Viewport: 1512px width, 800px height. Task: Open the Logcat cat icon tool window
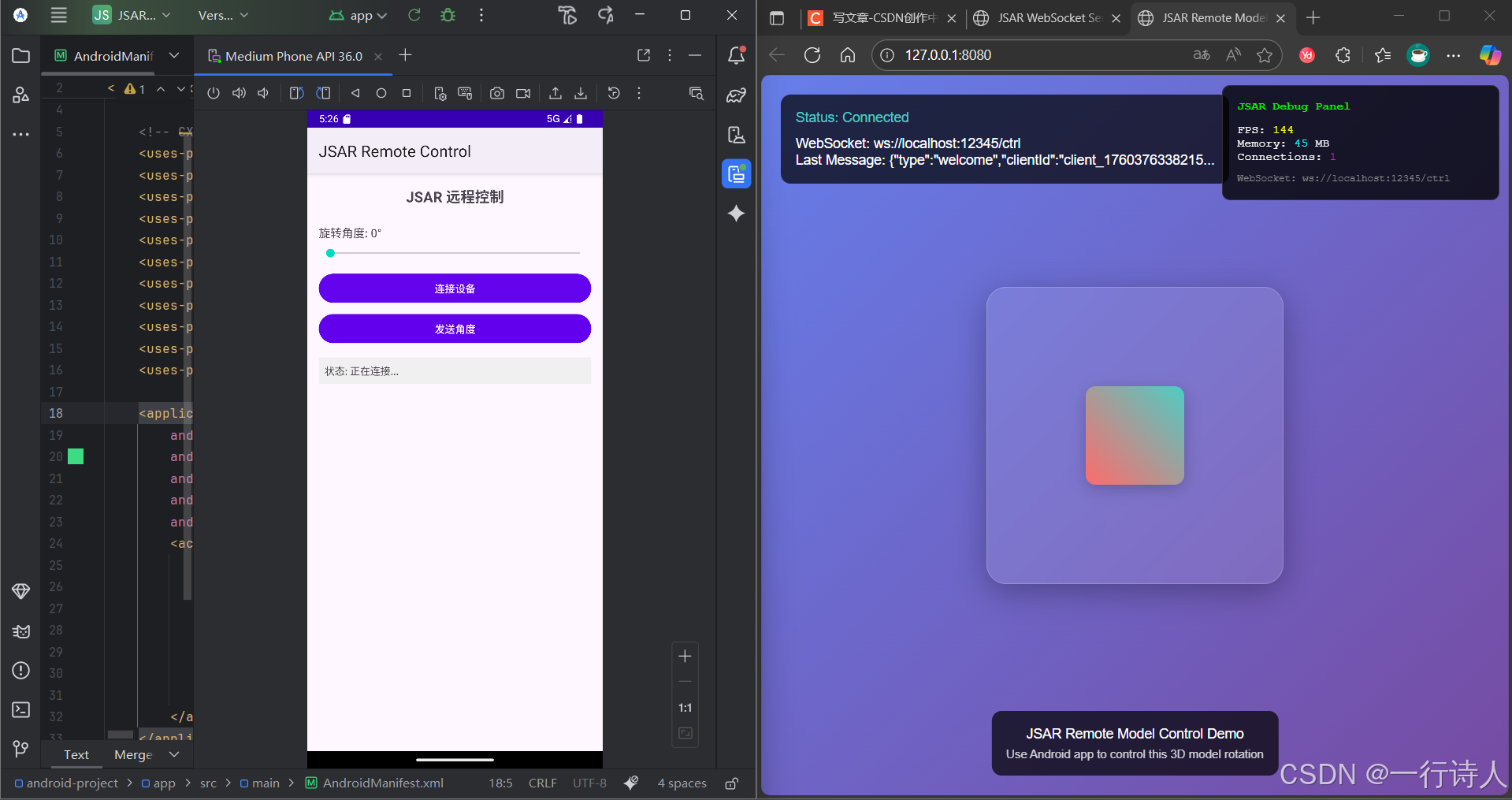pyautogui.click(x=21, y=631)
